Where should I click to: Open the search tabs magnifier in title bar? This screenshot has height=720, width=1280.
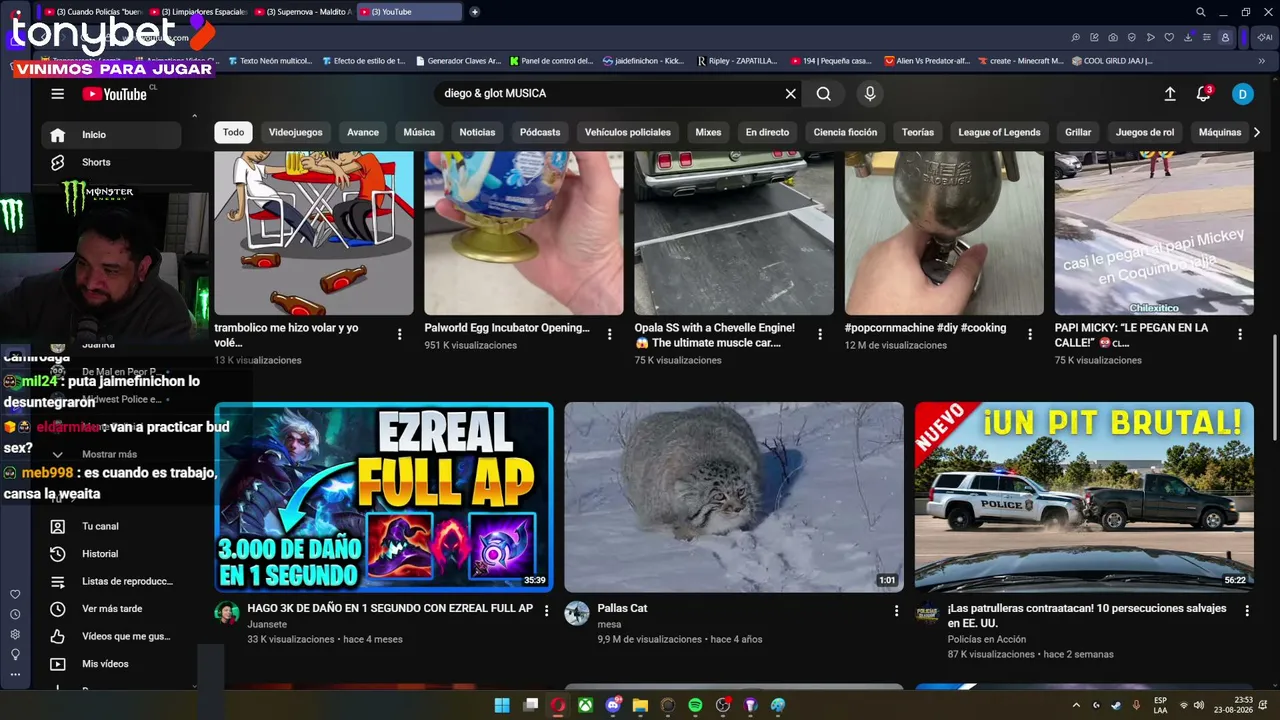point(1201,12)
